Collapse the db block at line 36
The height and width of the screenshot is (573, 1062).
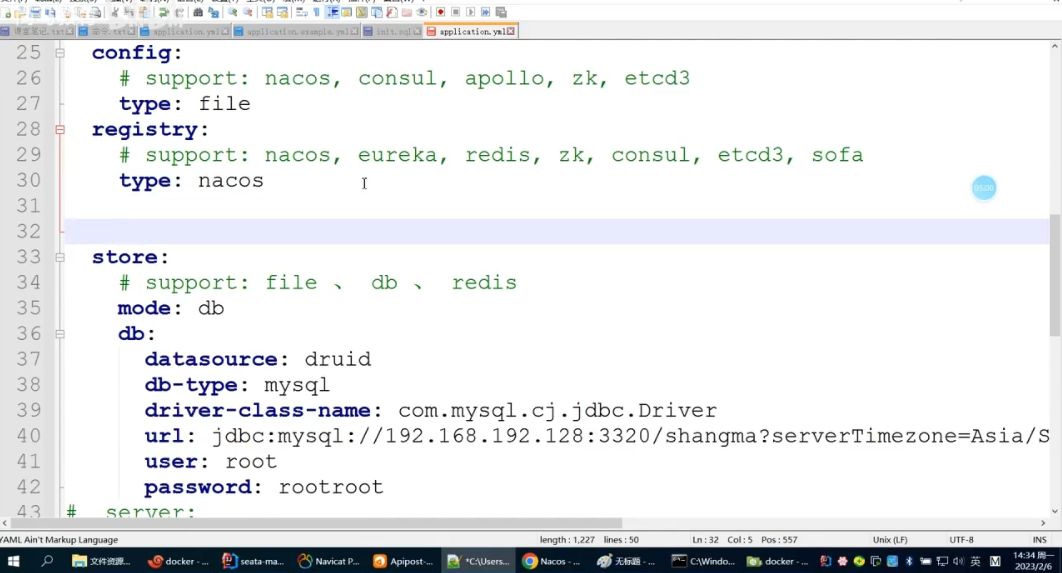(x=60, y=334)
